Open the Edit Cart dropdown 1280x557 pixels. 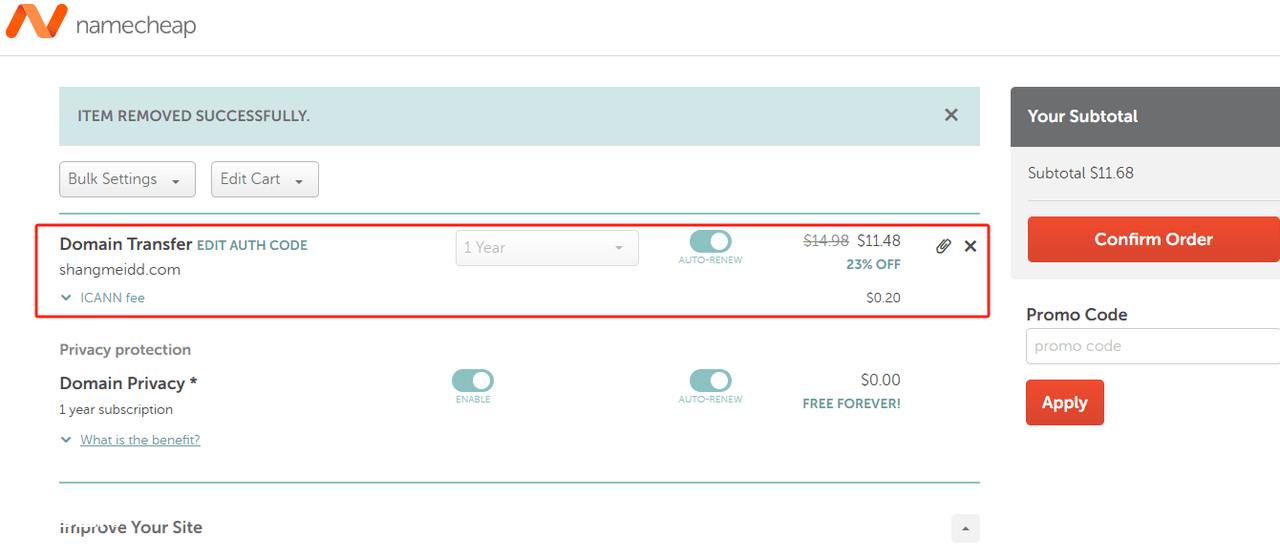[264, 179]
